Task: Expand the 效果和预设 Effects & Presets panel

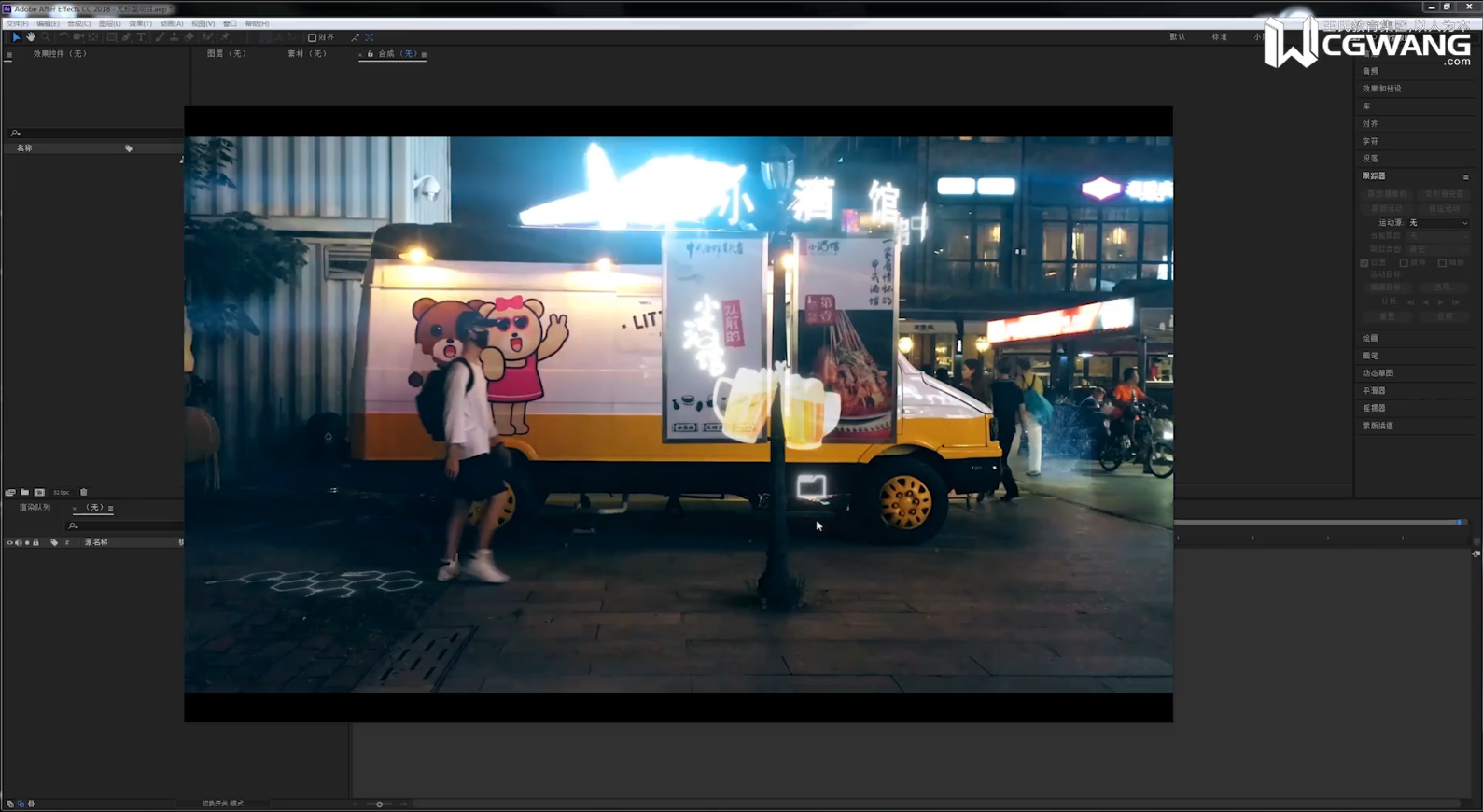Action: 1381,89
